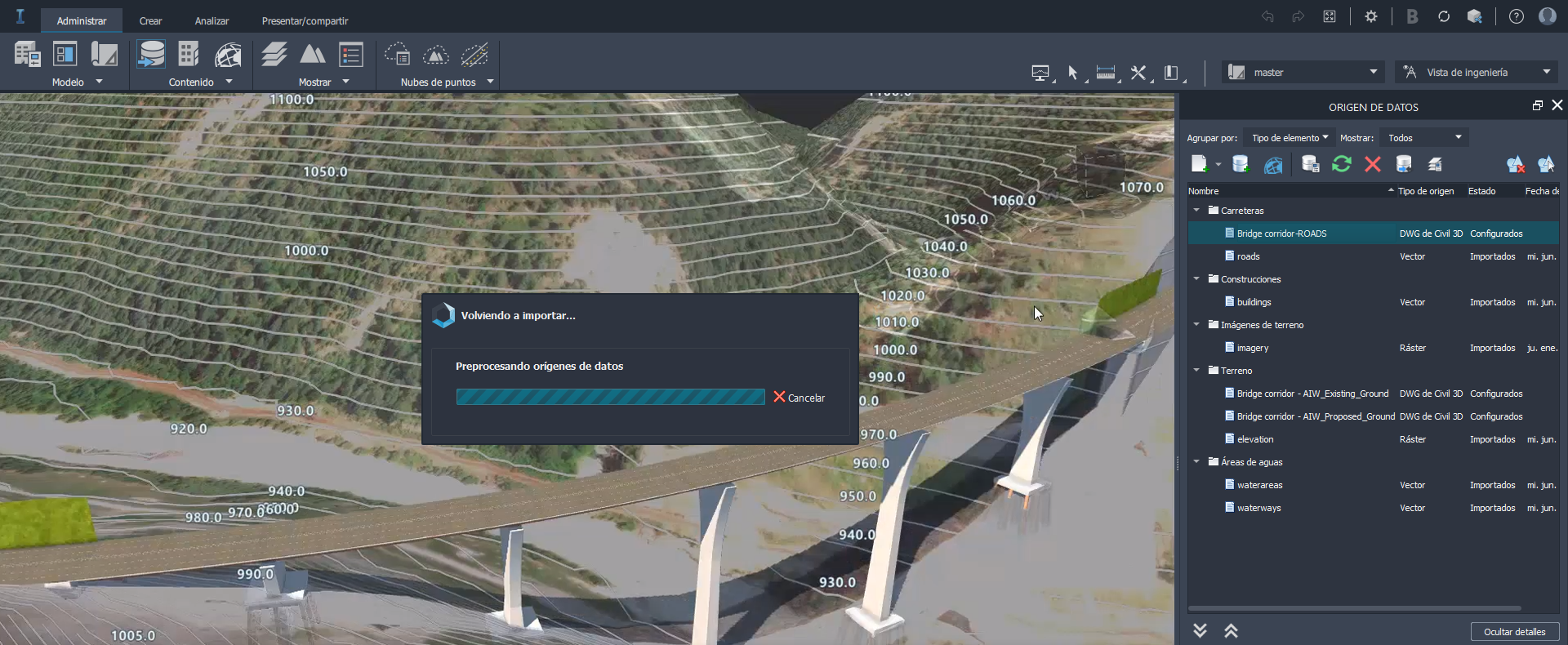
Task: Open the data source configuration icon in the panel
Action: (x=1311, y=164)
